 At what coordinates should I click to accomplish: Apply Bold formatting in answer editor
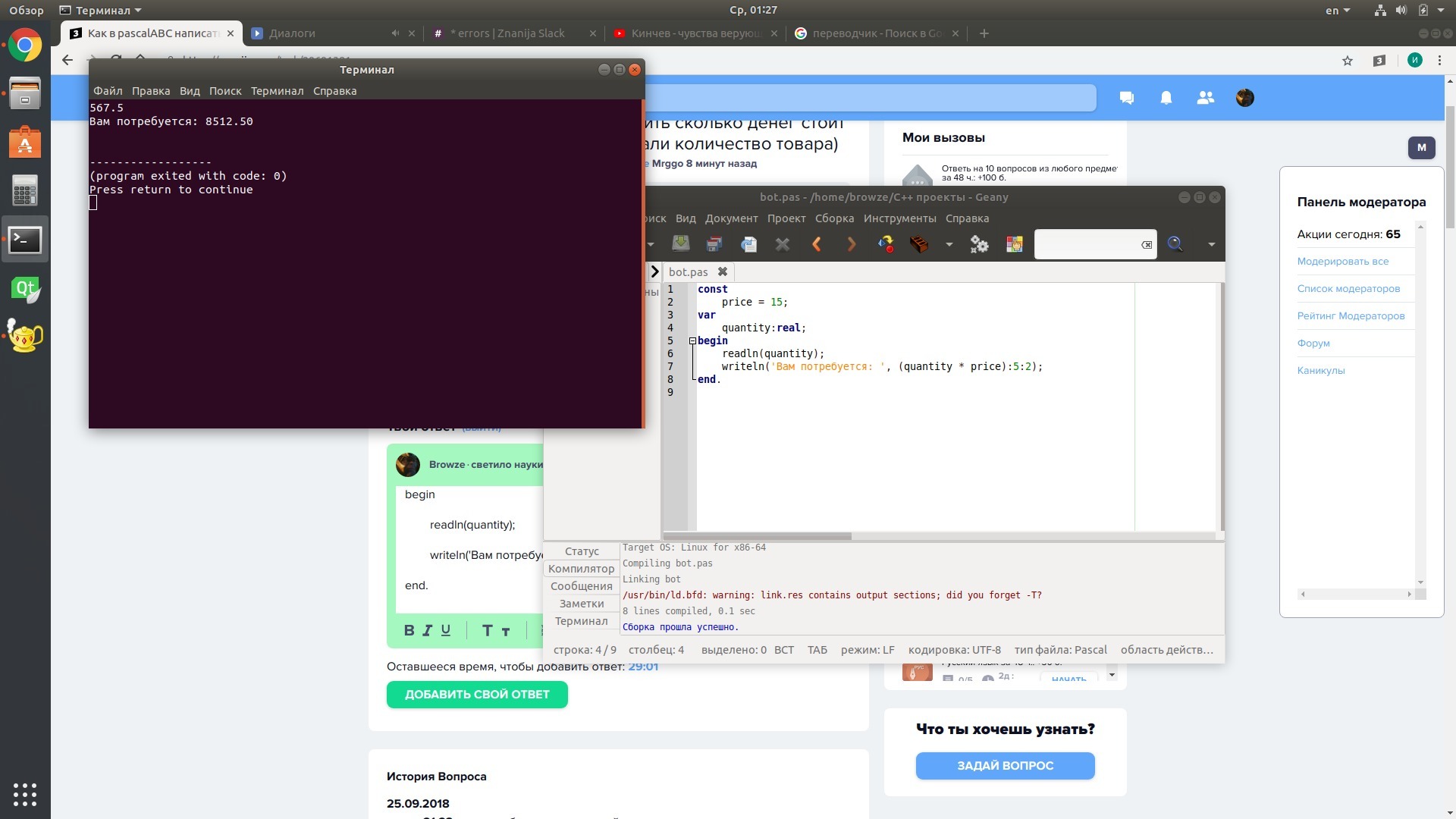click(x=409, y=630)
